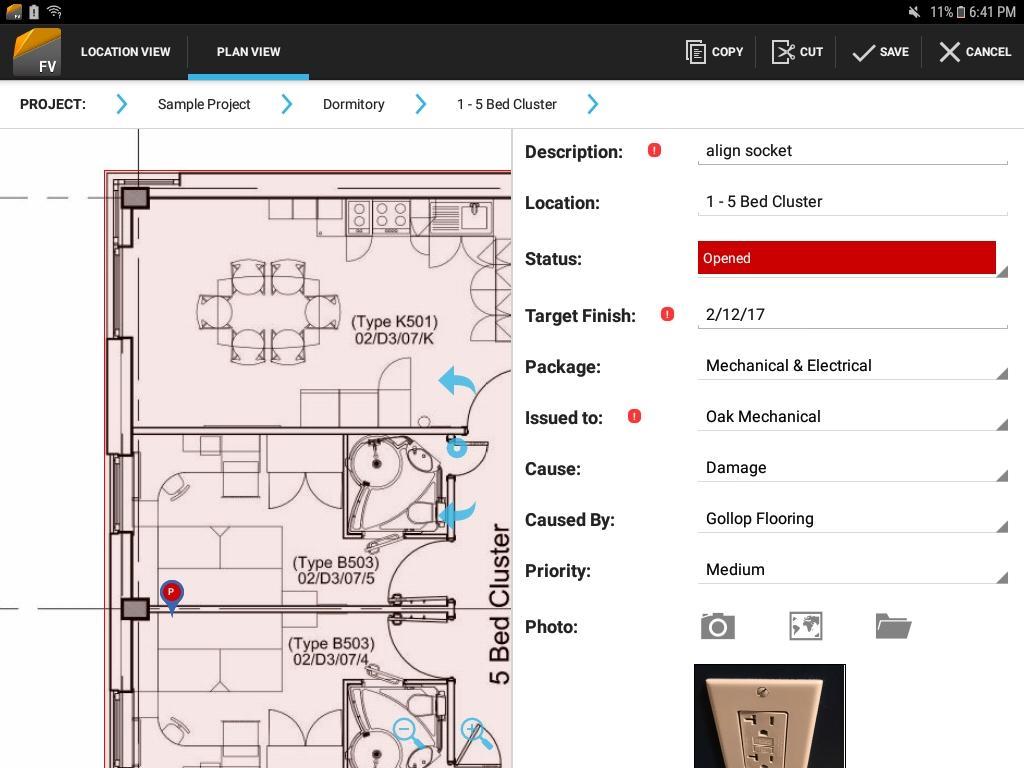Zoom in on the floor plan
Screen dimensions: 1024x768
pyautogui.click(x=477, y=733)
